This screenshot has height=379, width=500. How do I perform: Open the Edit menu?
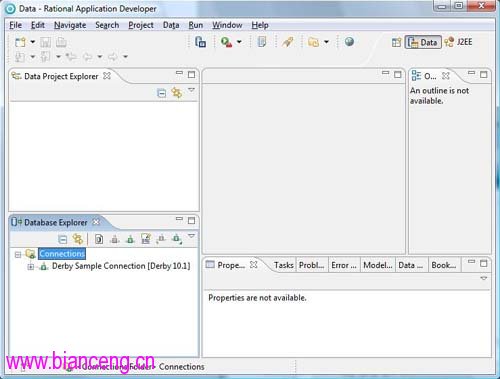pyautogui.click(x=38, y=25)
